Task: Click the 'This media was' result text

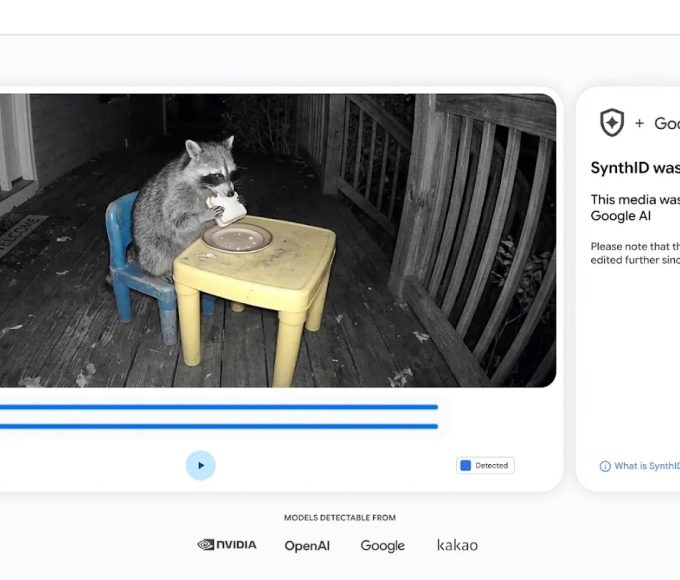Action: click(x=635, y=200)
